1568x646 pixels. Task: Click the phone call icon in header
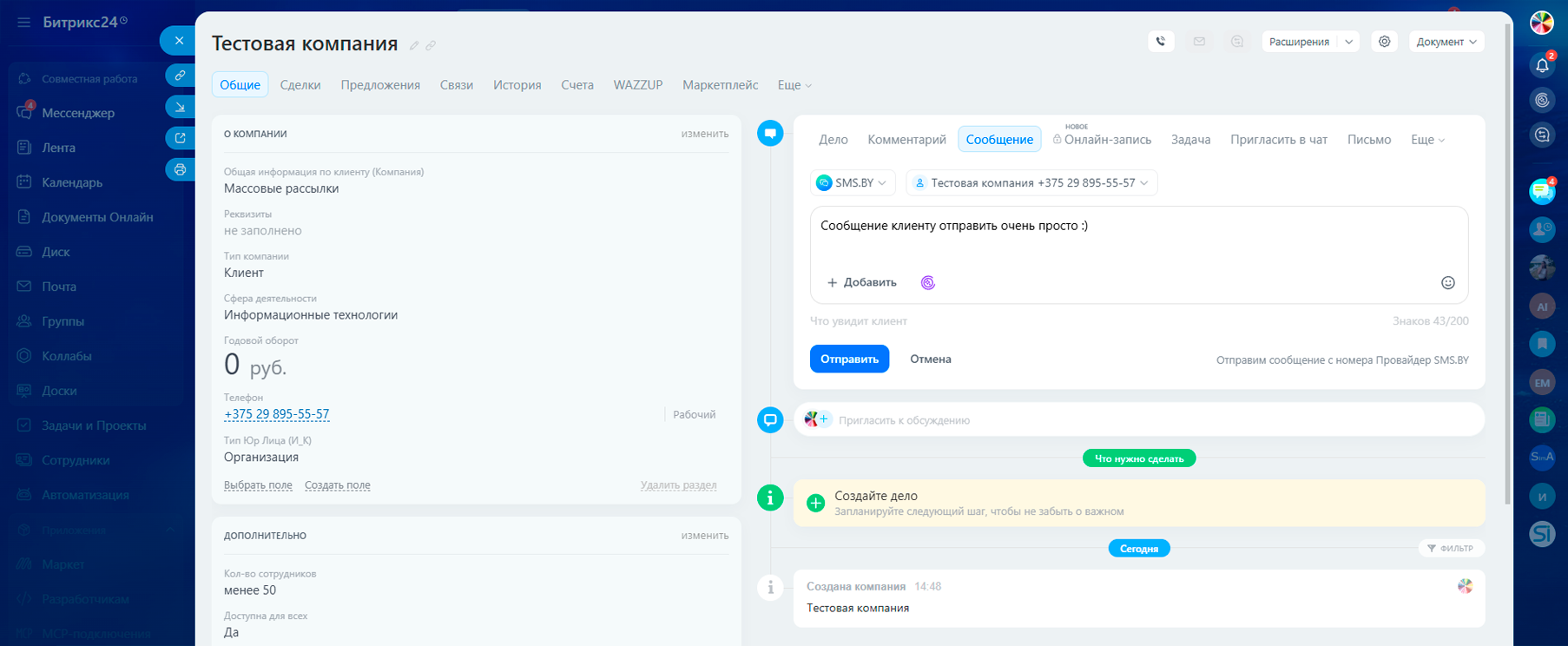click(x=1161, y=42)
